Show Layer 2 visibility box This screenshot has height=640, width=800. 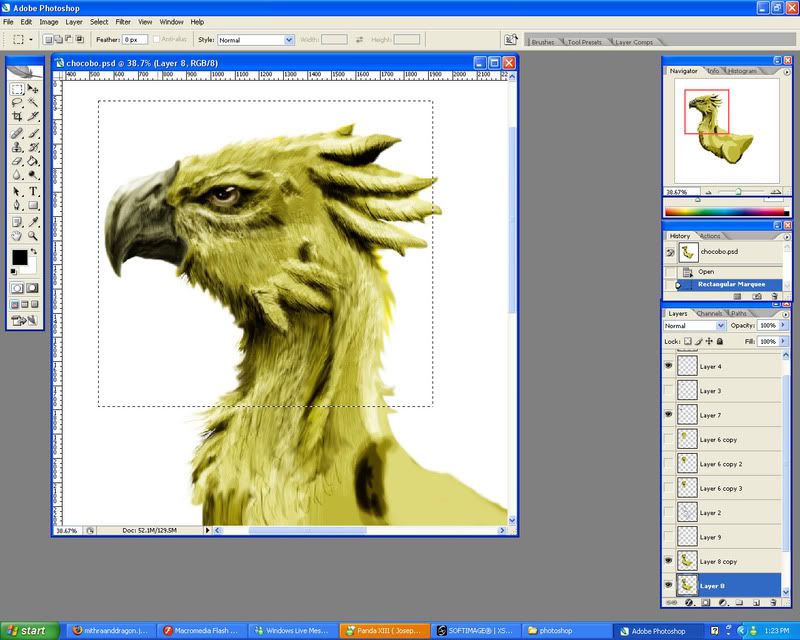[668, 512]
